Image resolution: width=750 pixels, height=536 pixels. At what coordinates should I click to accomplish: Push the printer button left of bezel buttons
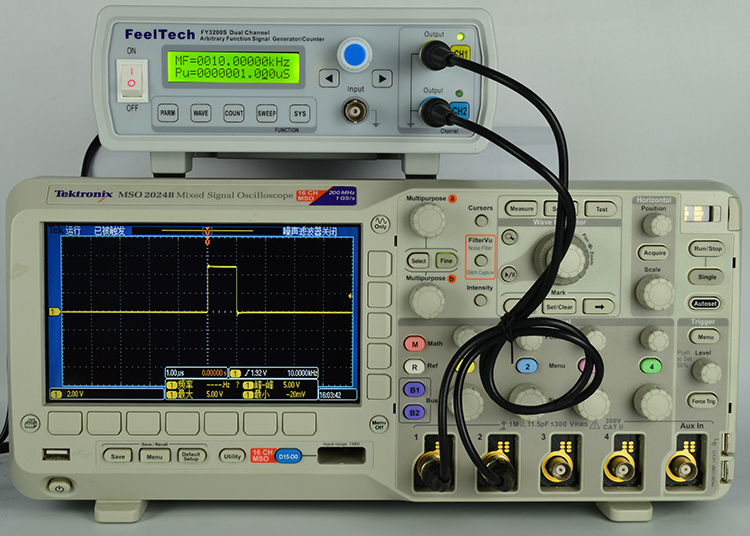(30, 424)
